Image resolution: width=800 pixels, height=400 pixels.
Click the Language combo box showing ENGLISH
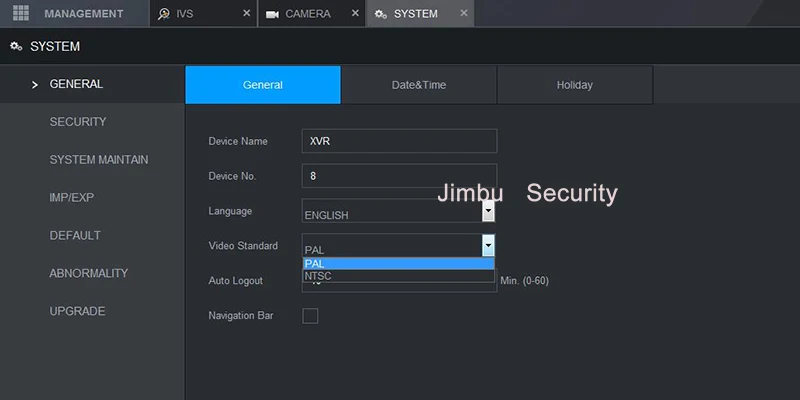398,211
